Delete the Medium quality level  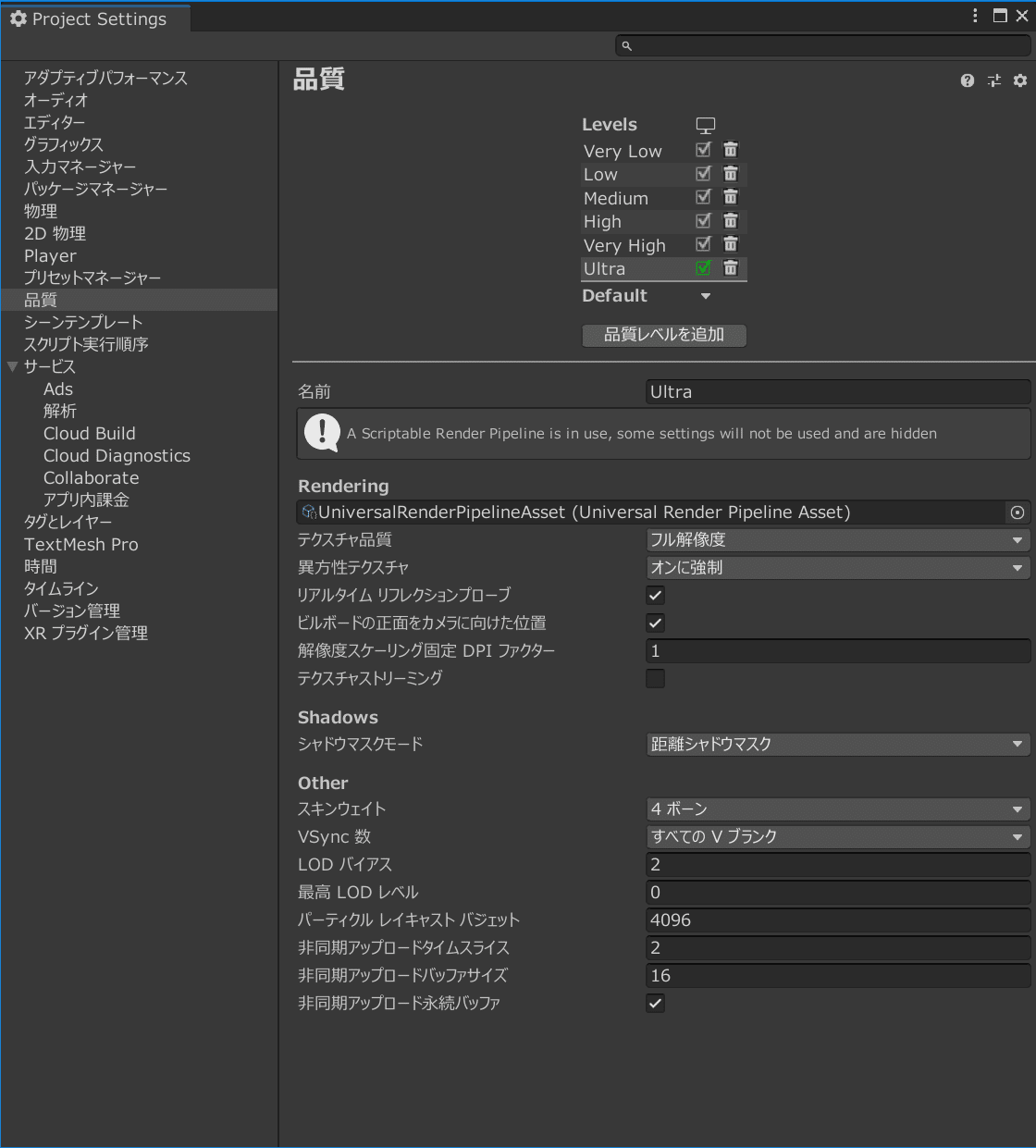click(731, 197)
